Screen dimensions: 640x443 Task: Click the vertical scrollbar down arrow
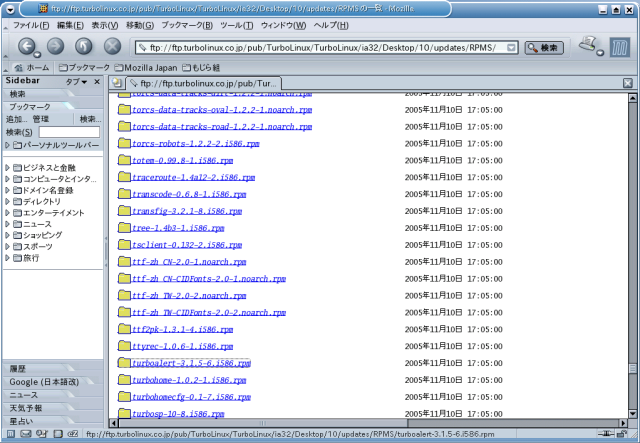click(632, 414)
